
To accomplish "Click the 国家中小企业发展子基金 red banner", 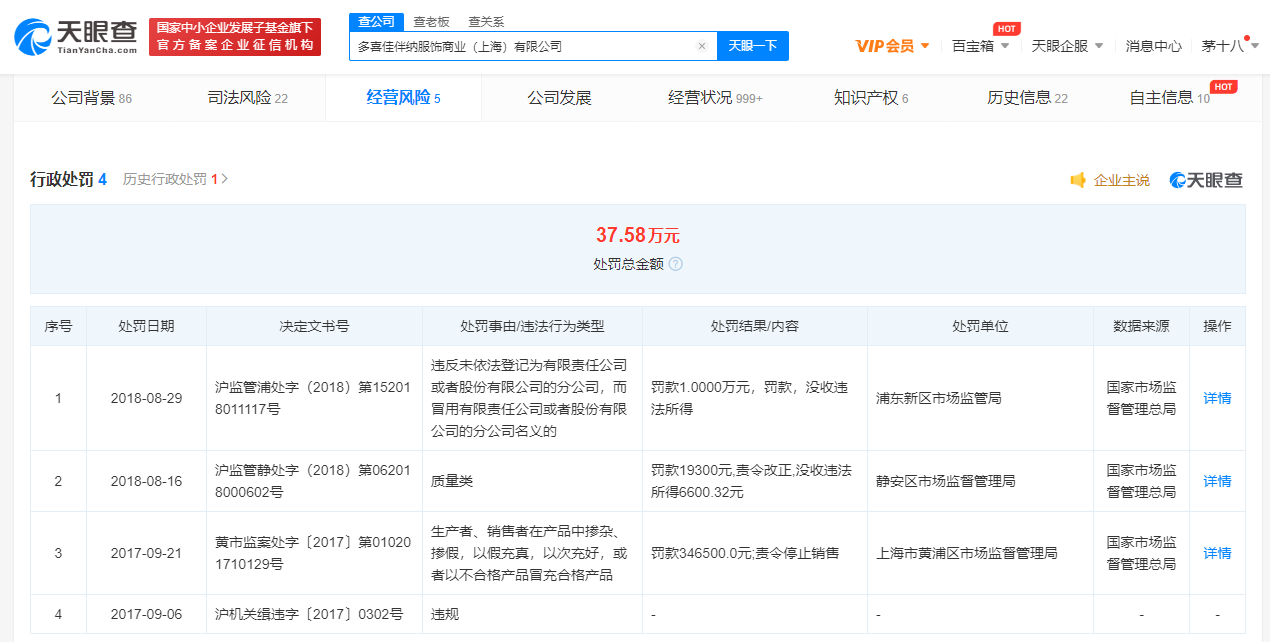I will click(x=235, y=37).
